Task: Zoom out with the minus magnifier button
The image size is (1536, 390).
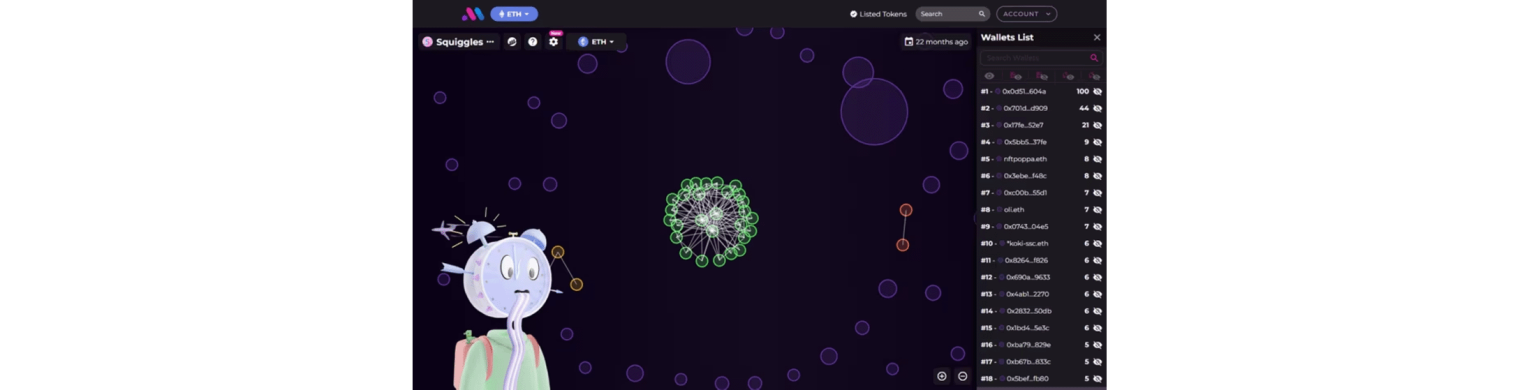Action: [x=963, y=376]
